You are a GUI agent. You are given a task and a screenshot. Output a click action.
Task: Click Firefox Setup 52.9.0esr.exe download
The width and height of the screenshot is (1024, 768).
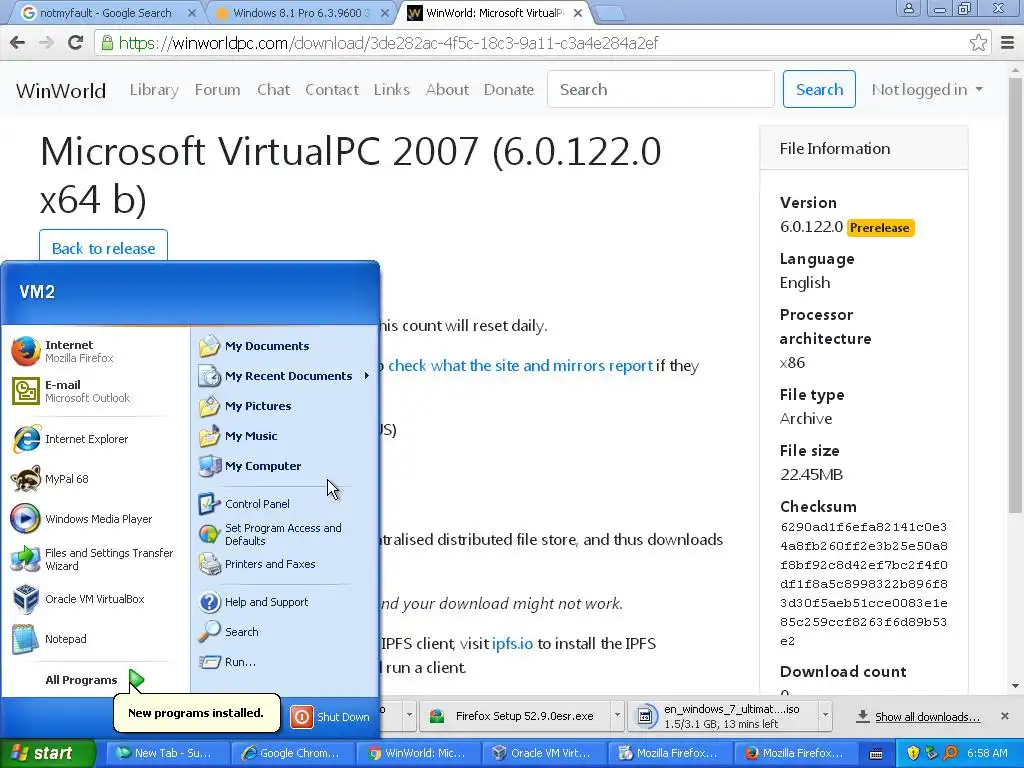(x=515, y=716)
